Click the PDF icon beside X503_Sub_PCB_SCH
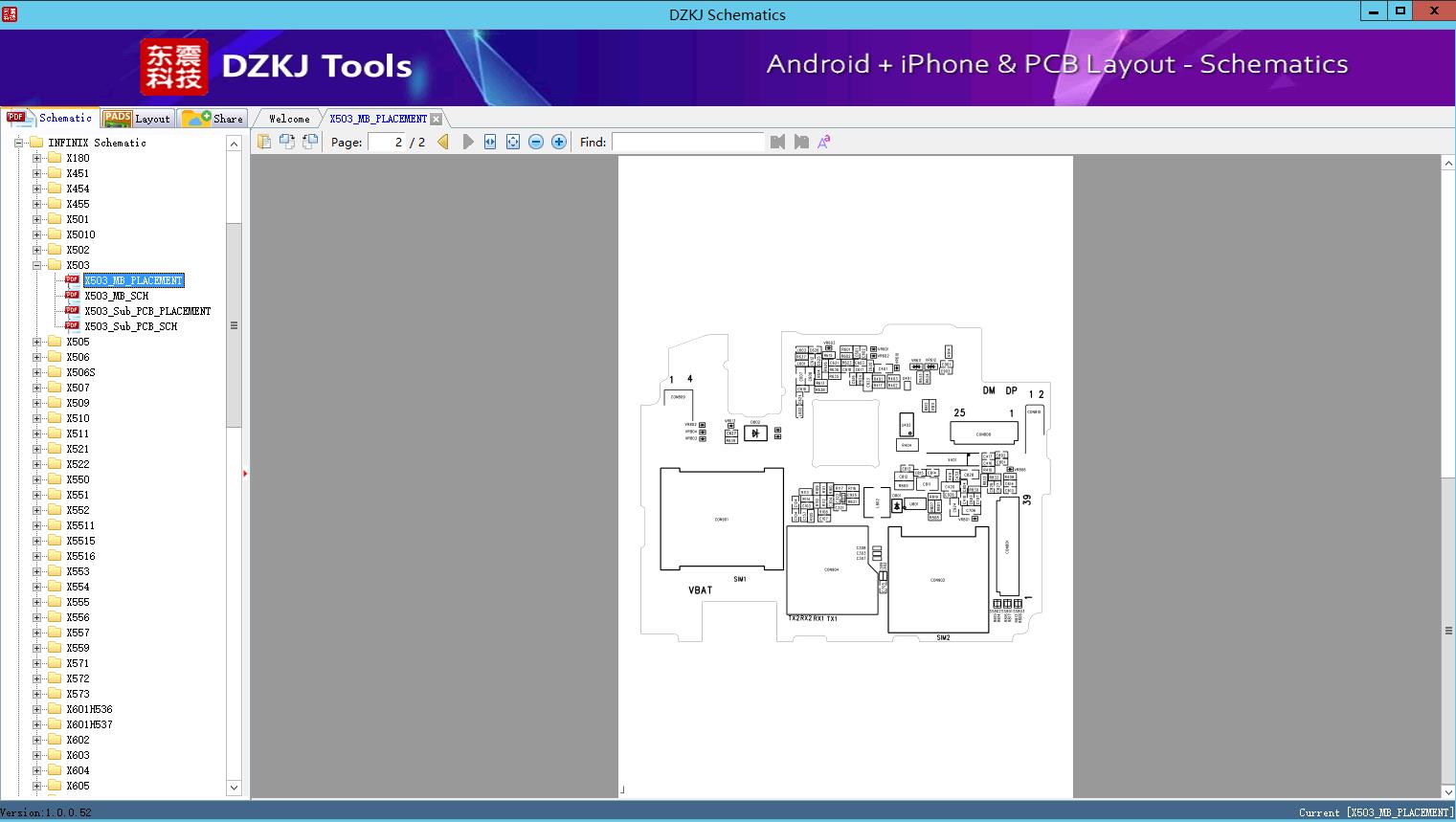This screenshot has height=822, width=1456. [x=72, y=326]
